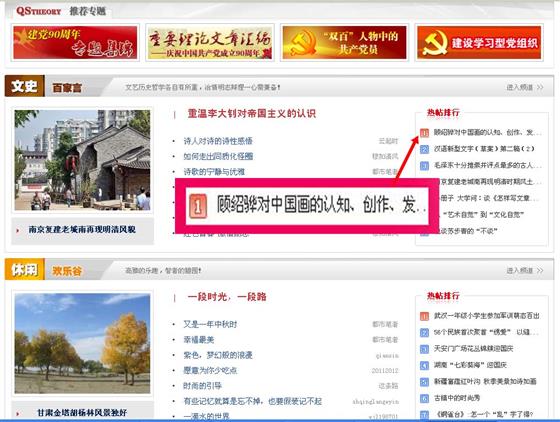Click the rank 1 badge in 文史 热帖排行
The width and height of the screenshot is (560, 422).
[424, 133]
